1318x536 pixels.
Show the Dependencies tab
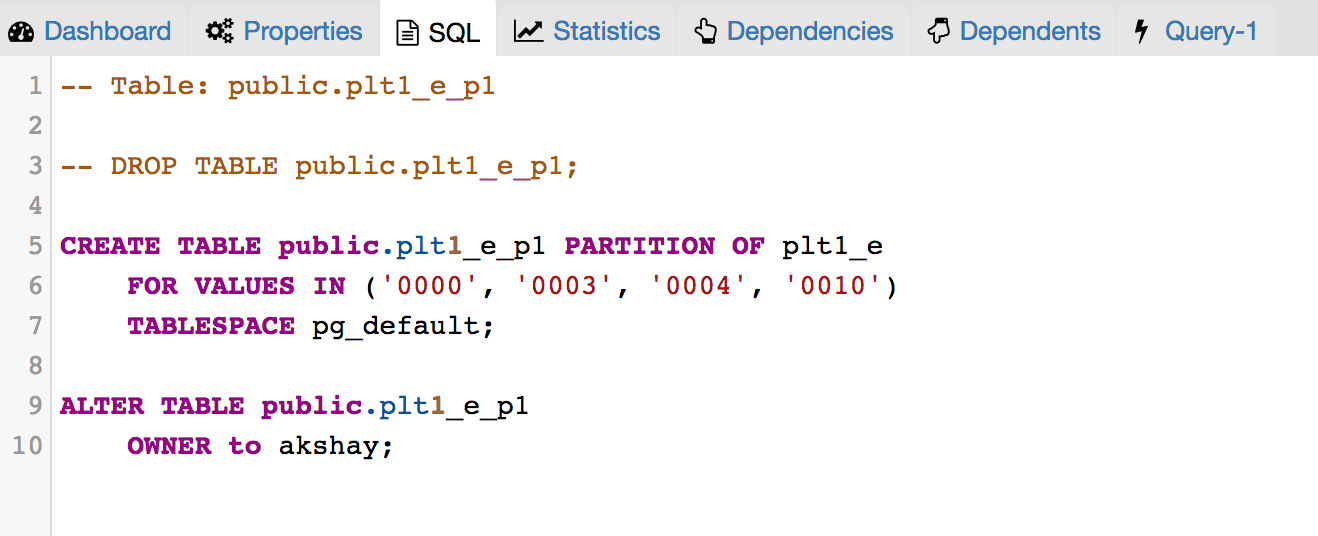(x=794, y=32)
